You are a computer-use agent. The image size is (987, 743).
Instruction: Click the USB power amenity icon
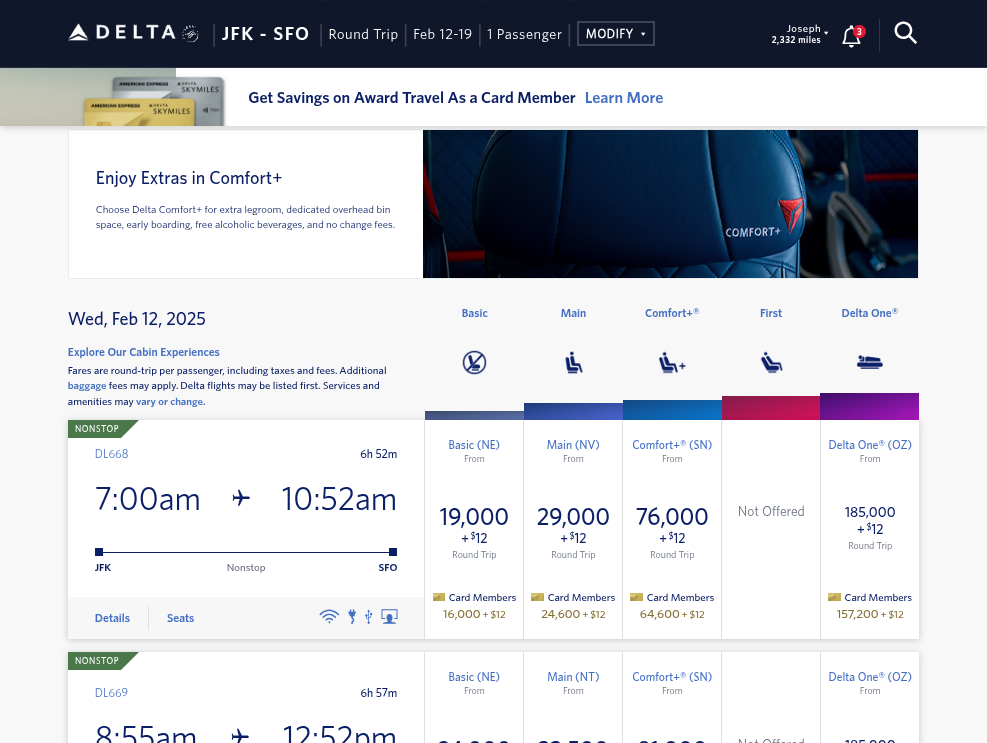tap(369, 616)
